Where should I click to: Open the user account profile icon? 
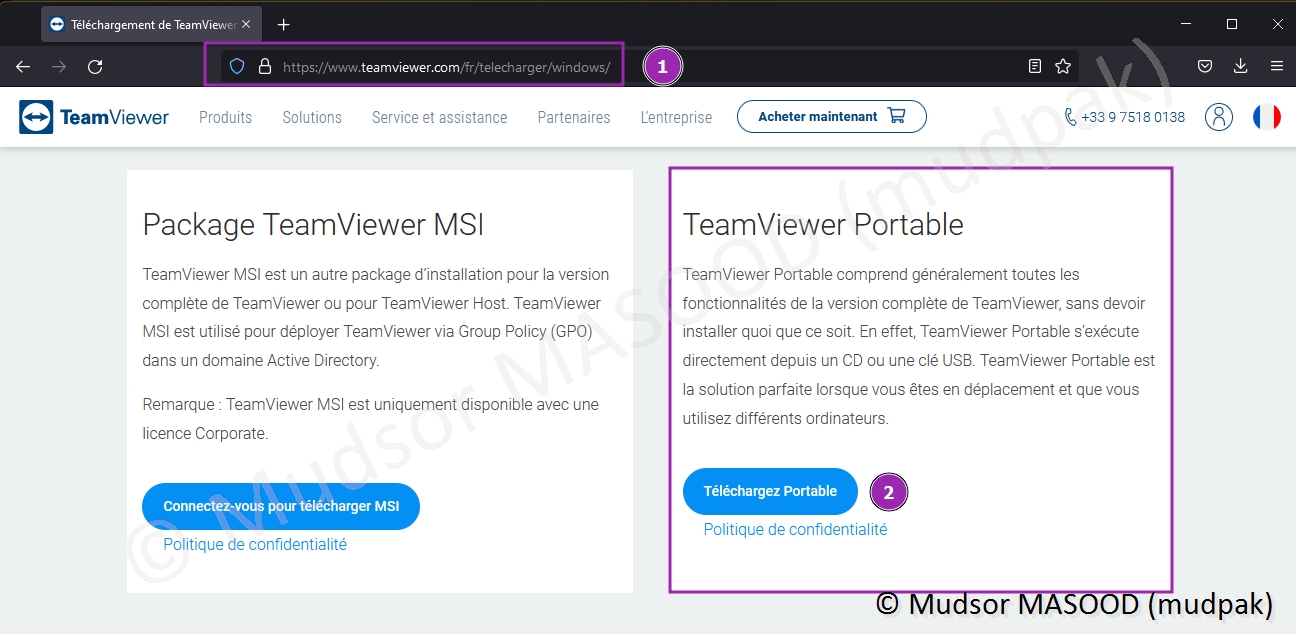[x=1219, y=117]
